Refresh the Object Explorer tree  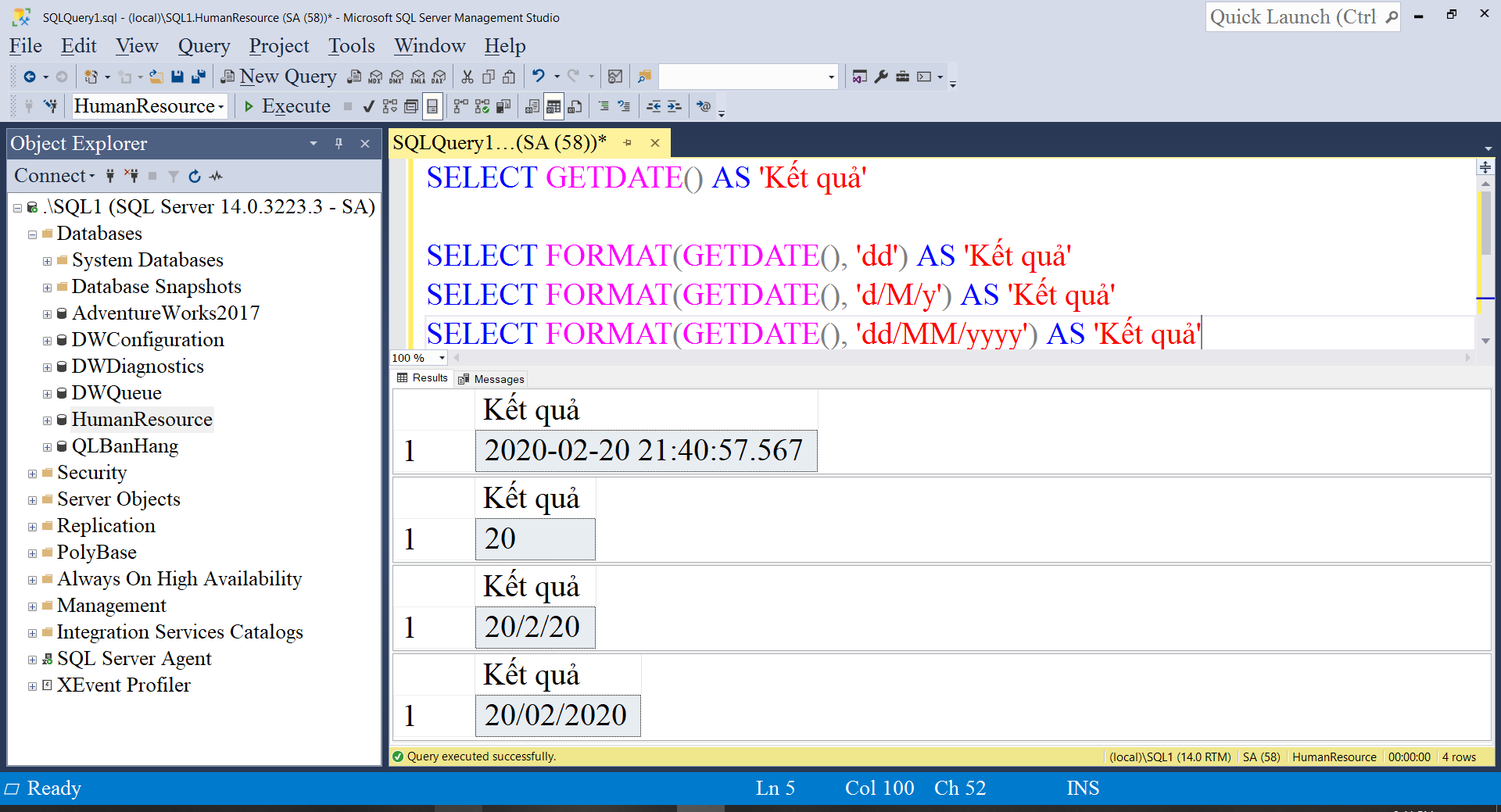click(195, 177)
